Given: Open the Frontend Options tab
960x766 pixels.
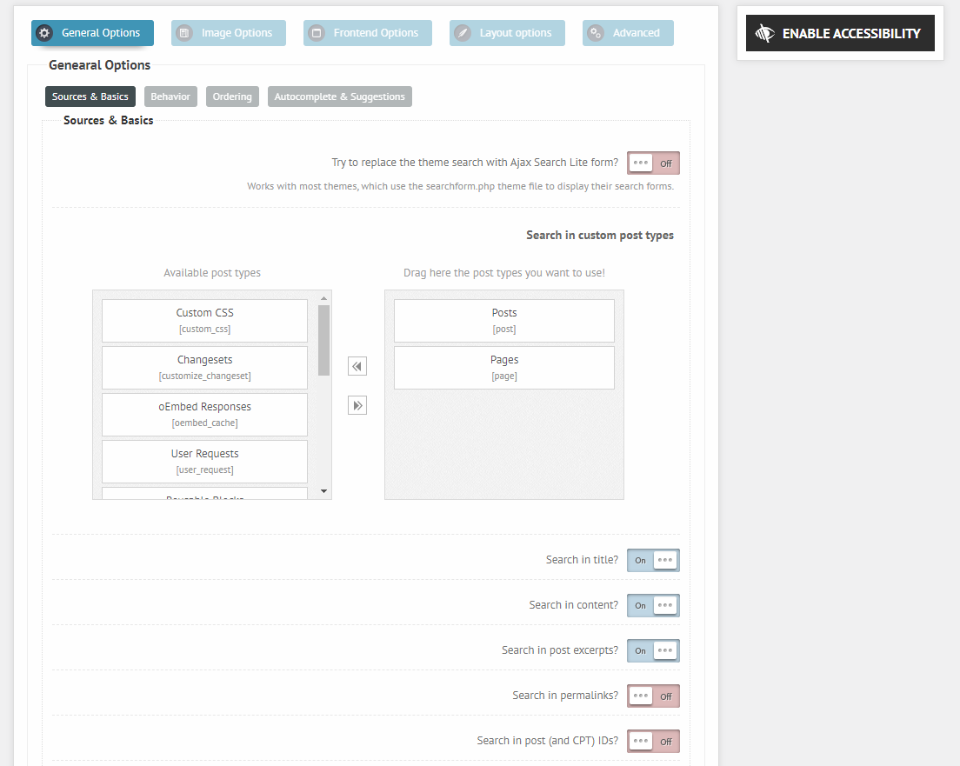Looking at the screenshot, I should pos(367,33).
